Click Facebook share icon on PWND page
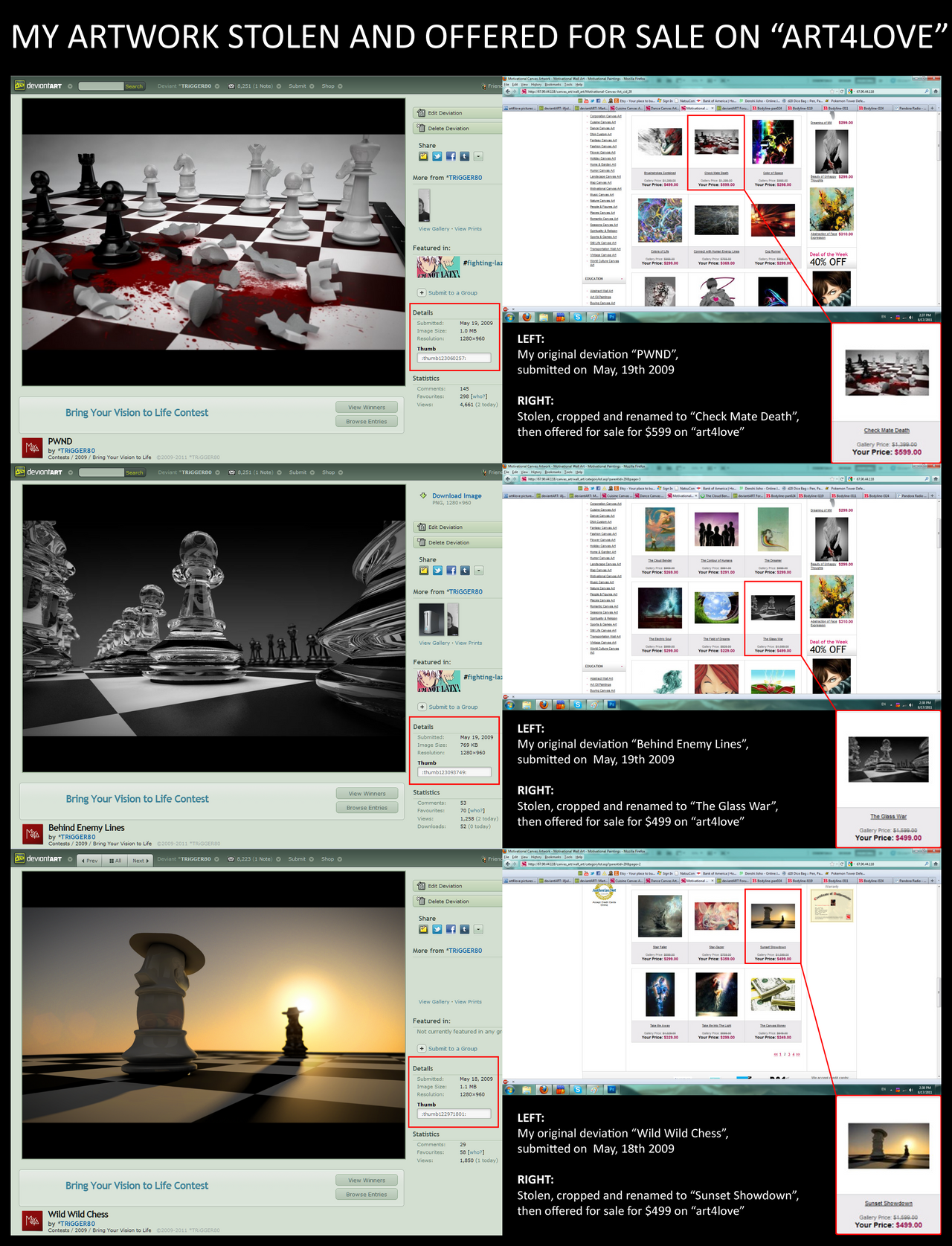The height and width of the screenshot is (1246, 952). coord(451,156)
